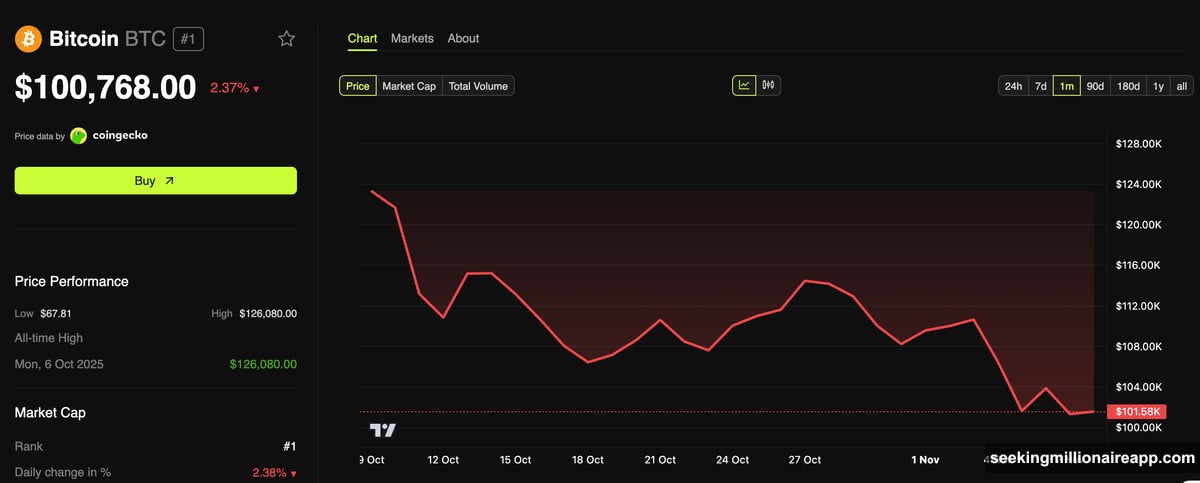The height and width of the screenshot is (483, 1200).
Task: Set chart range to 24h
Action: click(x=1013, y=86)
